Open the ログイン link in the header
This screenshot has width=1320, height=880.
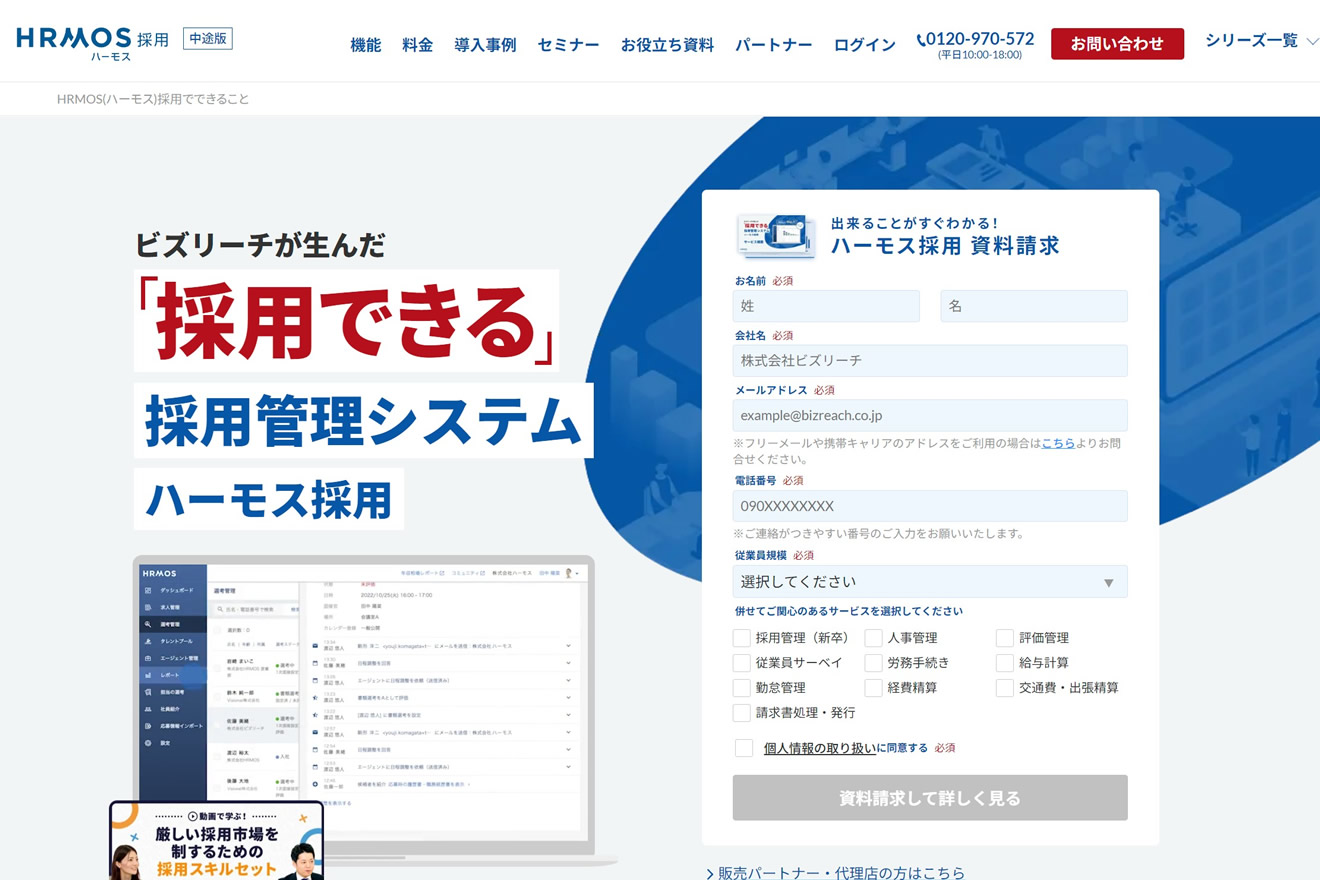coord(864,45)
